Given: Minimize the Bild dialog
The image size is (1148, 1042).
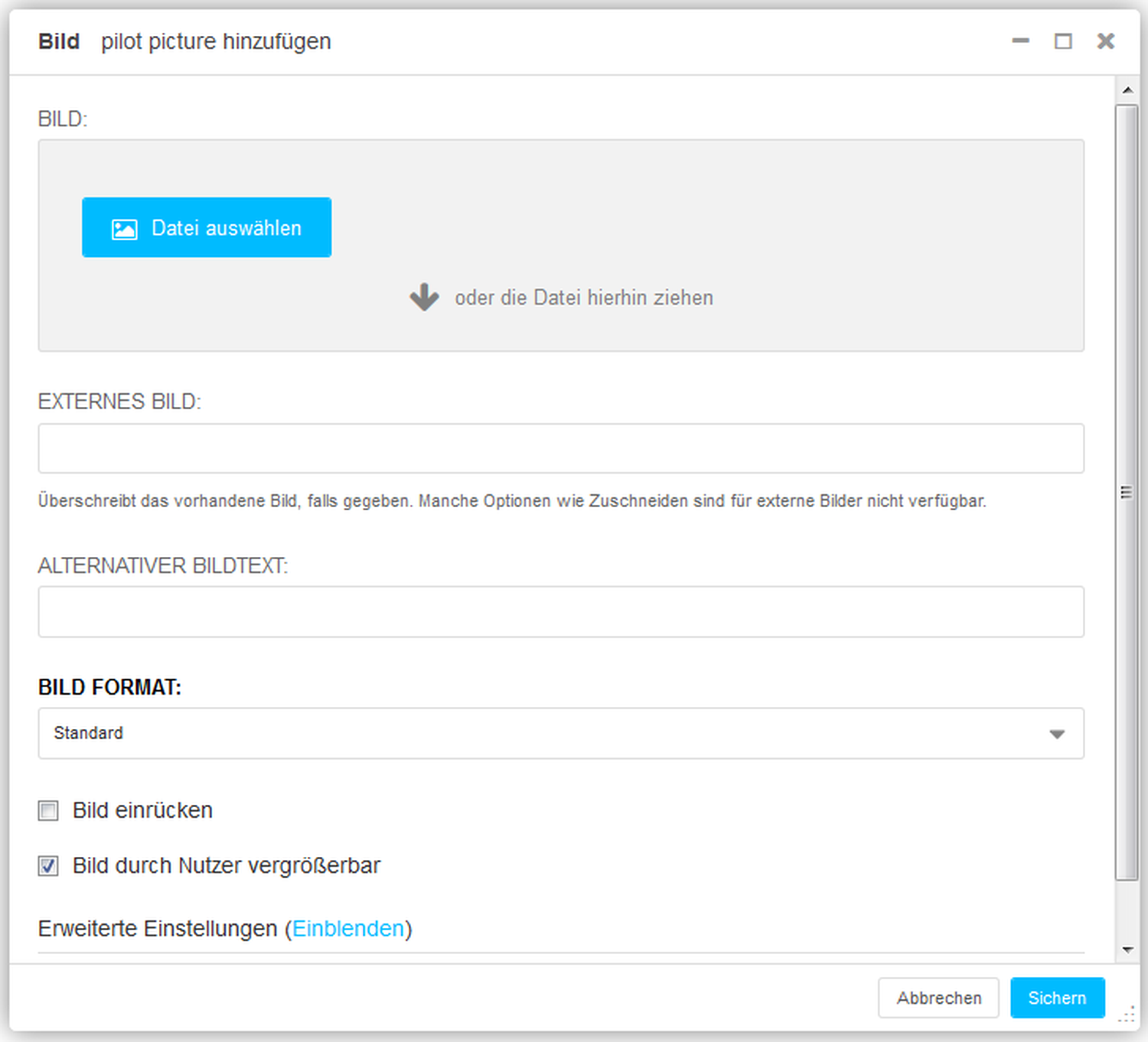Looking at the screenshot, I should [1020, 41].
